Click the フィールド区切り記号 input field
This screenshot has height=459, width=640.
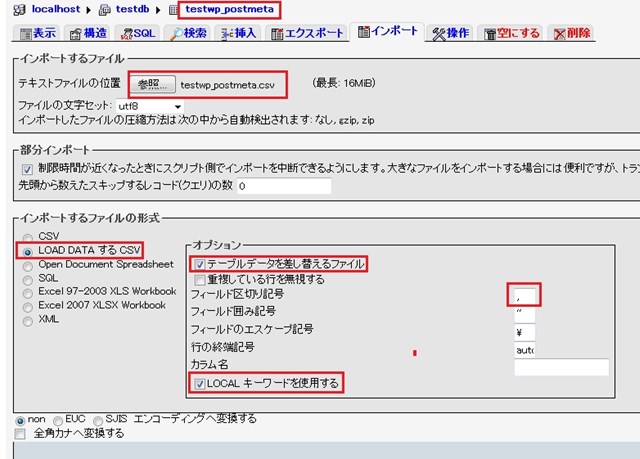524,296
